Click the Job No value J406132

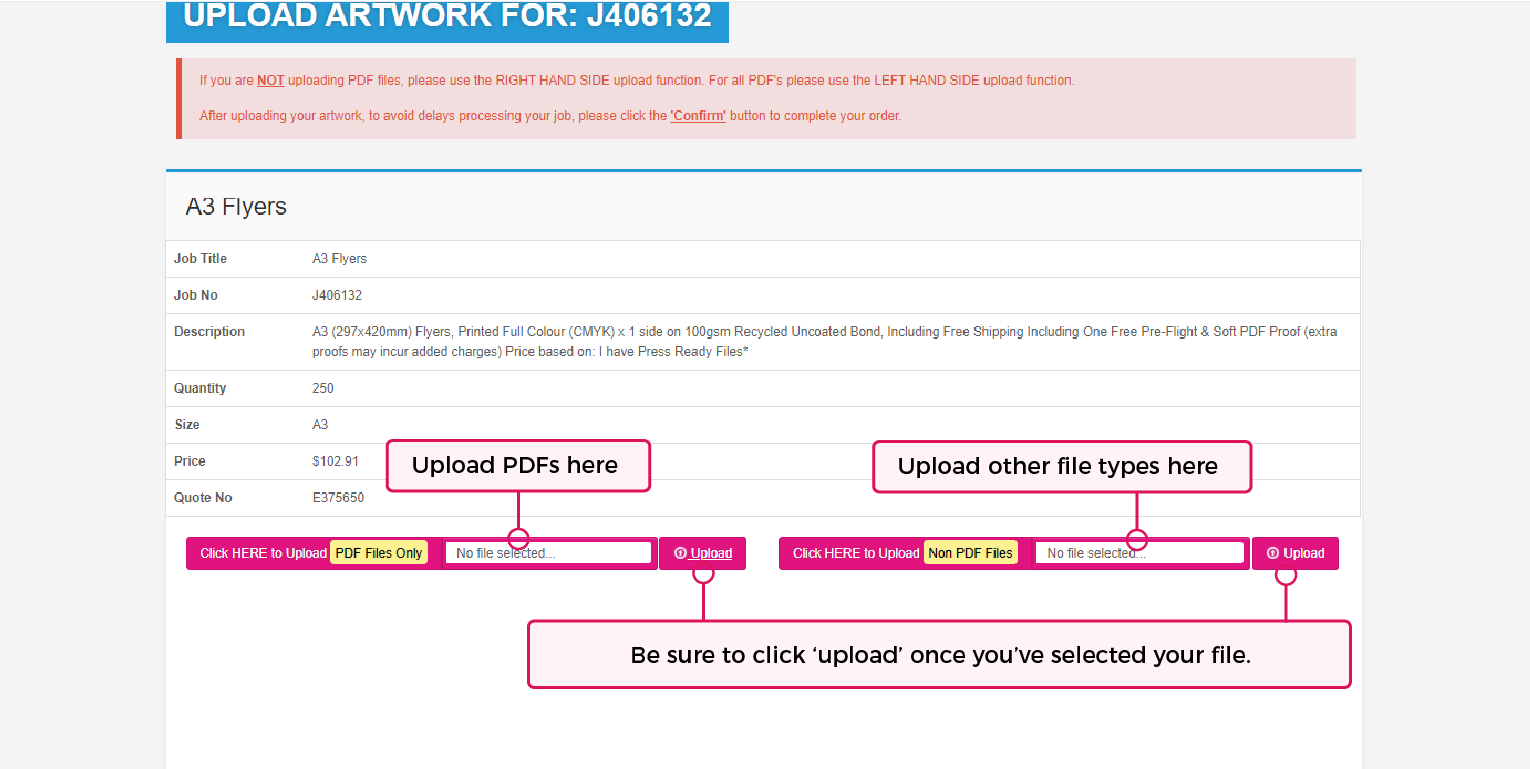[x=339, y=295]
